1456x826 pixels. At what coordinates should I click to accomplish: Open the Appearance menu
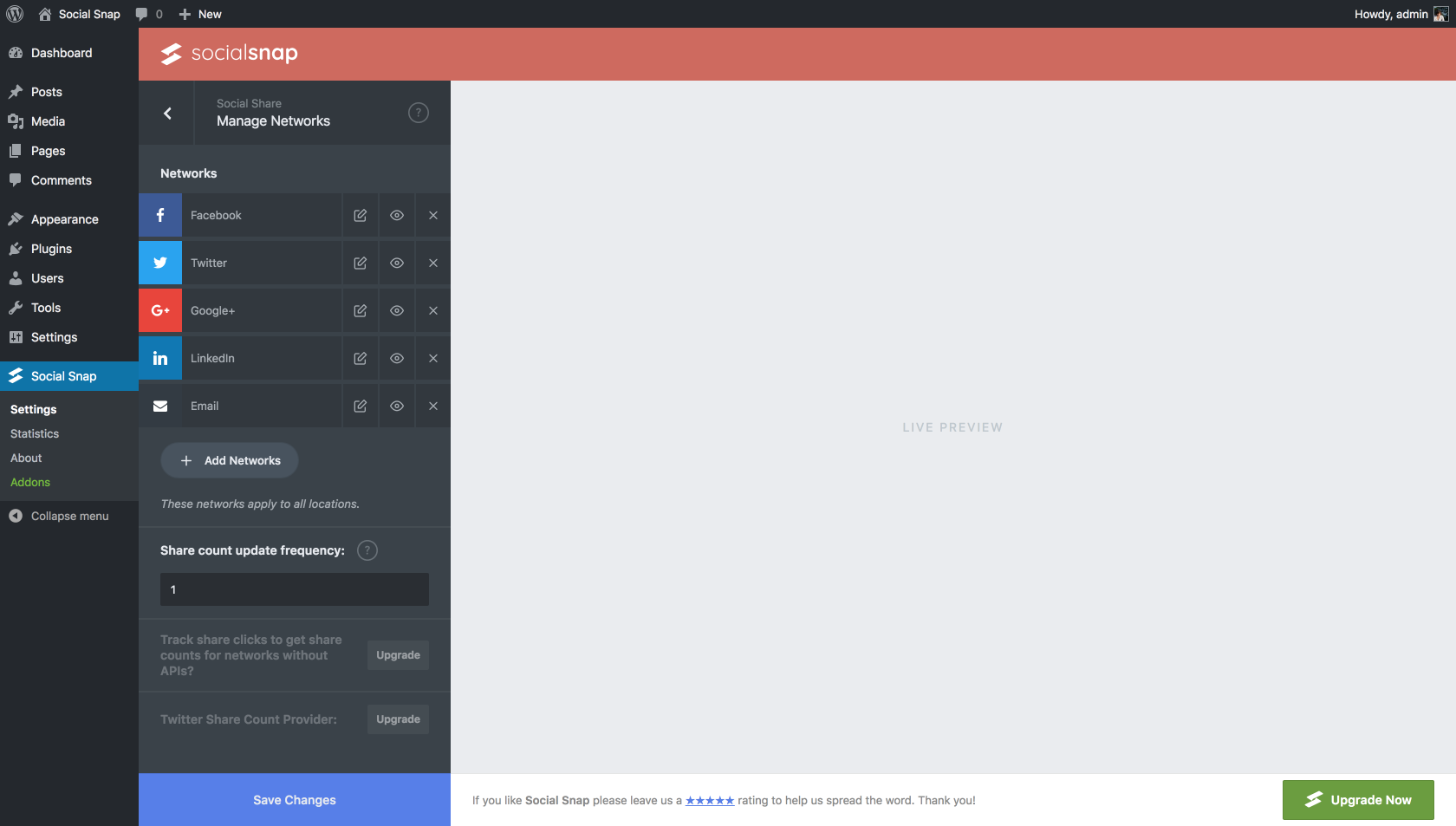point(69,219)
